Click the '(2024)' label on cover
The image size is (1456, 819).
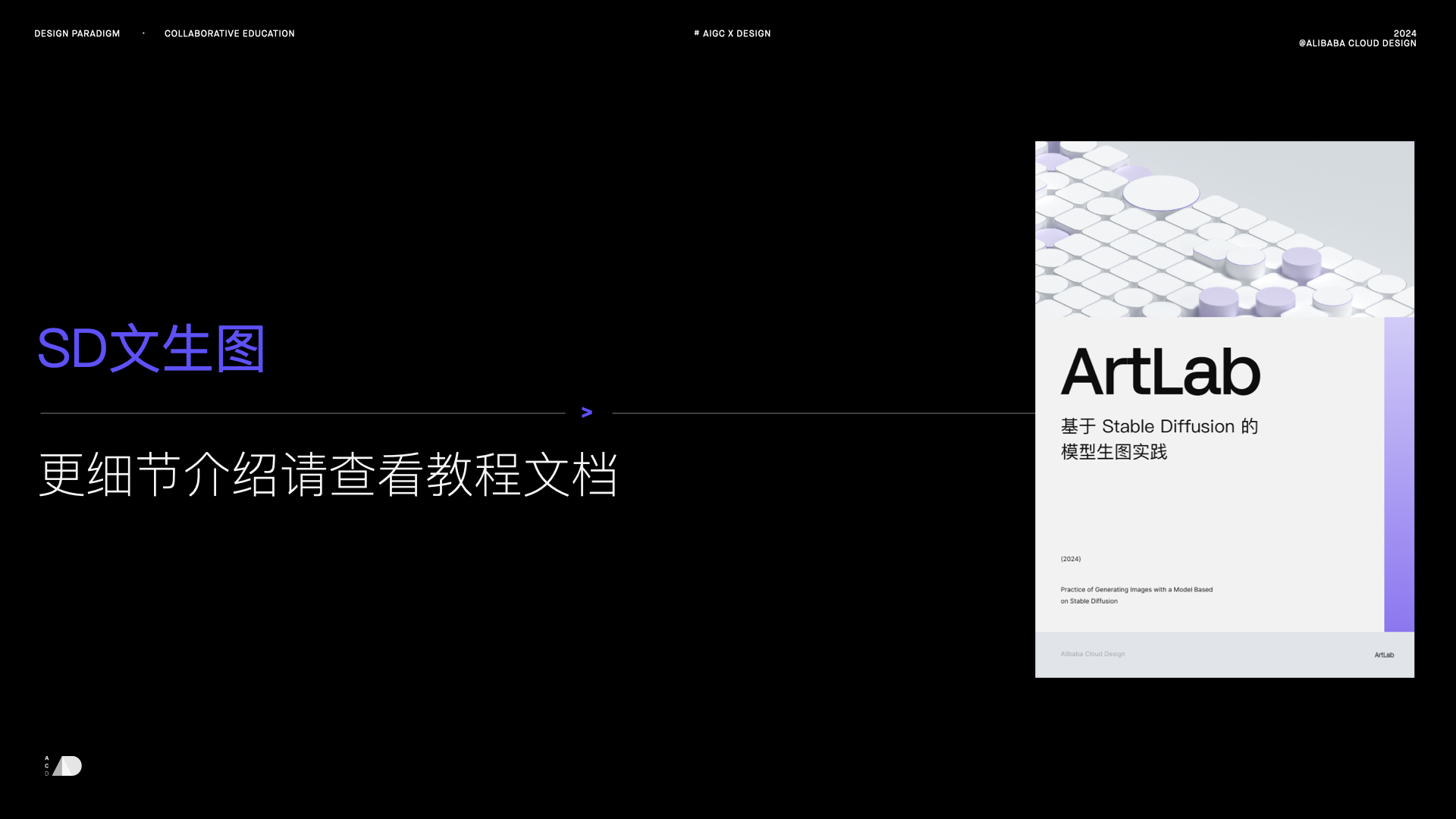[x=1071, y=559]
